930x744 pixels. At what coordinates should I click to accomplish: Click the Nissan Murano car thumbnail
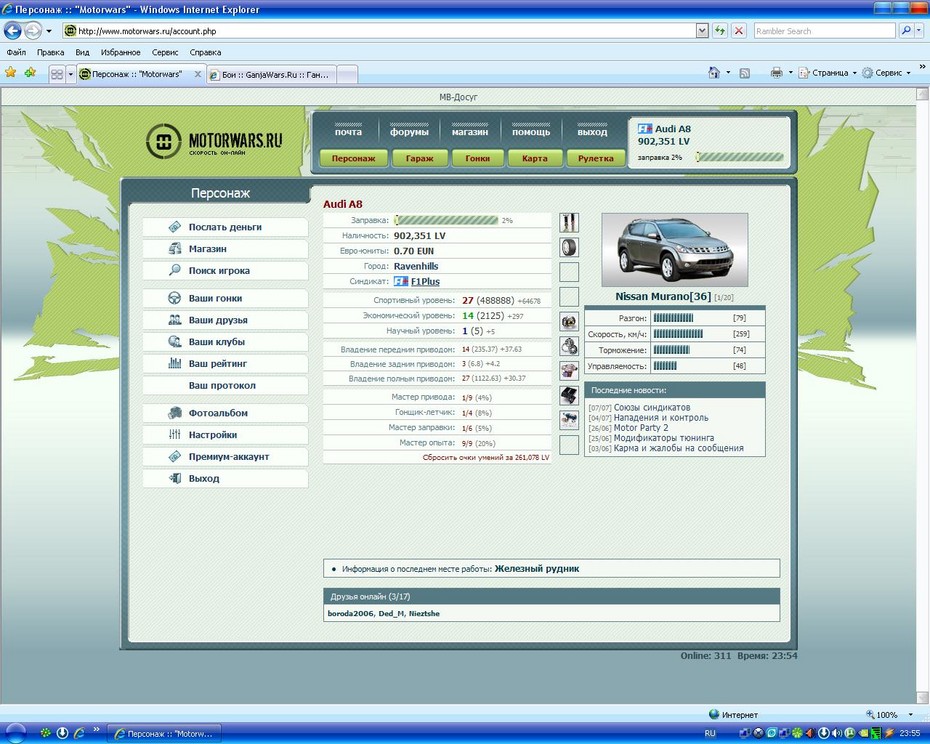(674, 250)
